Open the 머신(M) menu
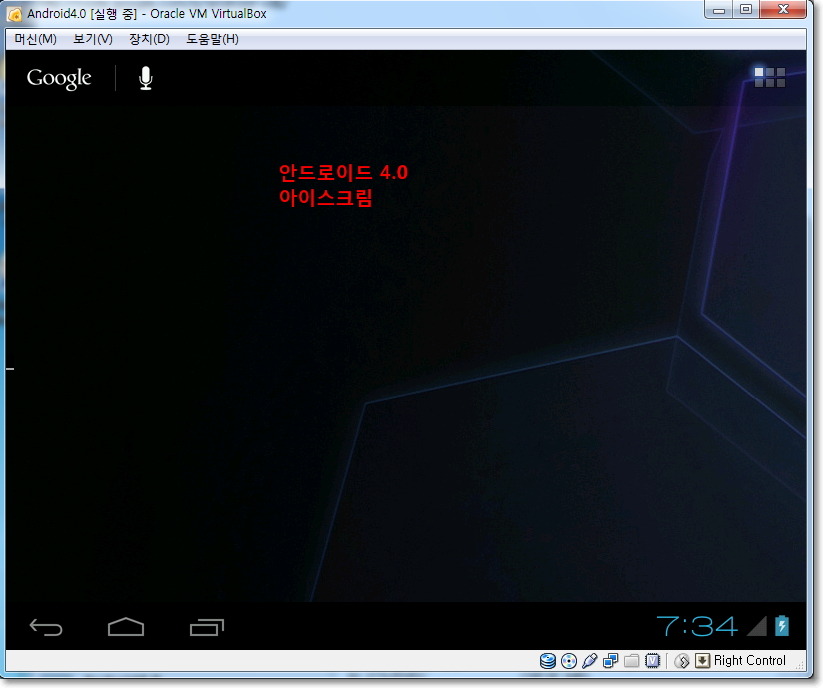Viewport: 823px width, 688px height. (x=32, y=38)
